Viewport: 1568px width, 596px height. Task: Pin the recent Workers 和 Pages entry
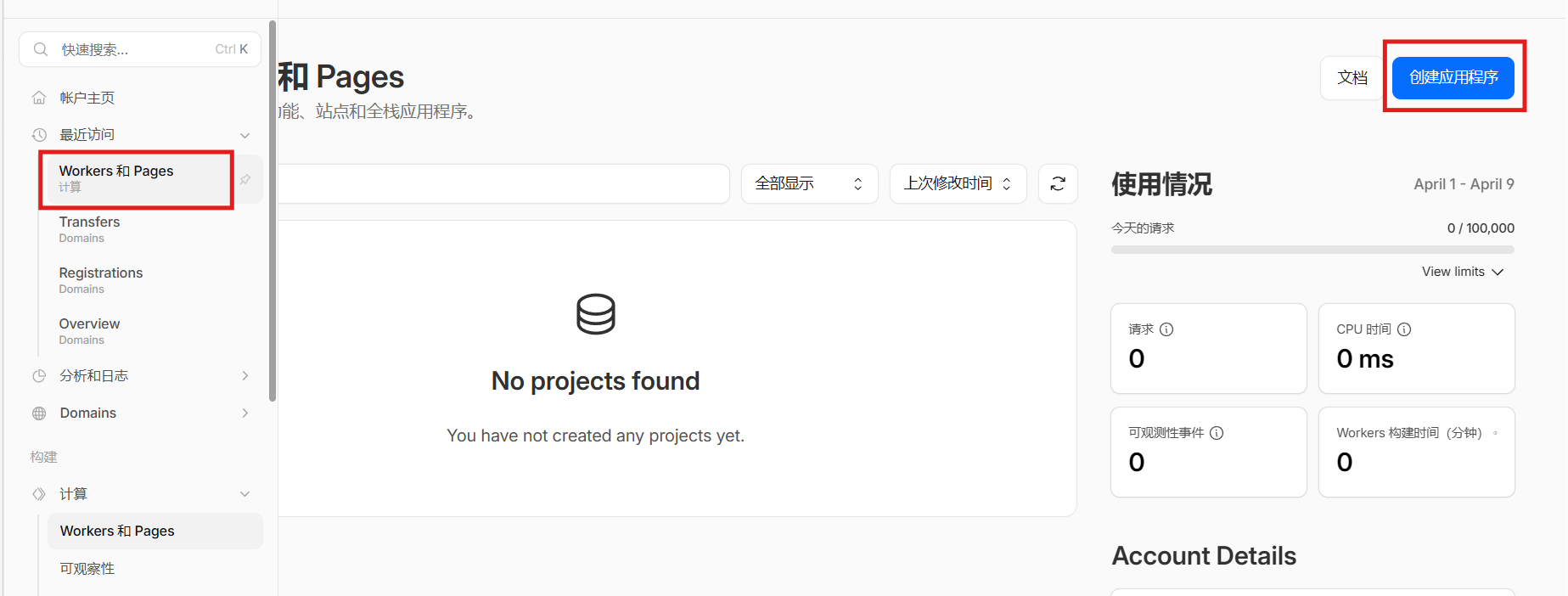tap(244, 179)
